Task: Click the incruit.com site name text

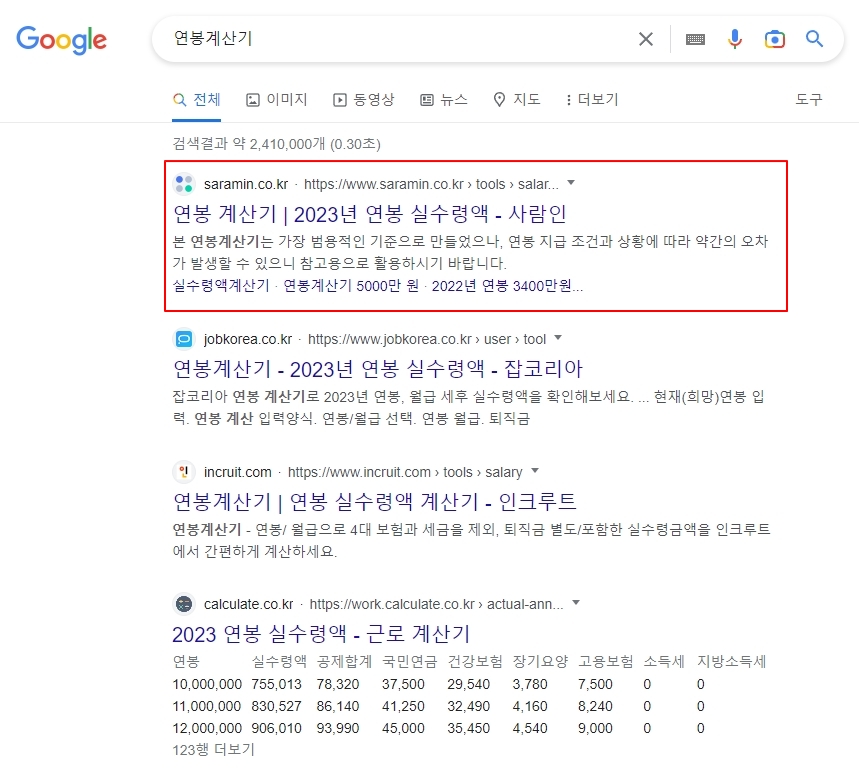Action: pyautogui.click(x=238, y=472)
